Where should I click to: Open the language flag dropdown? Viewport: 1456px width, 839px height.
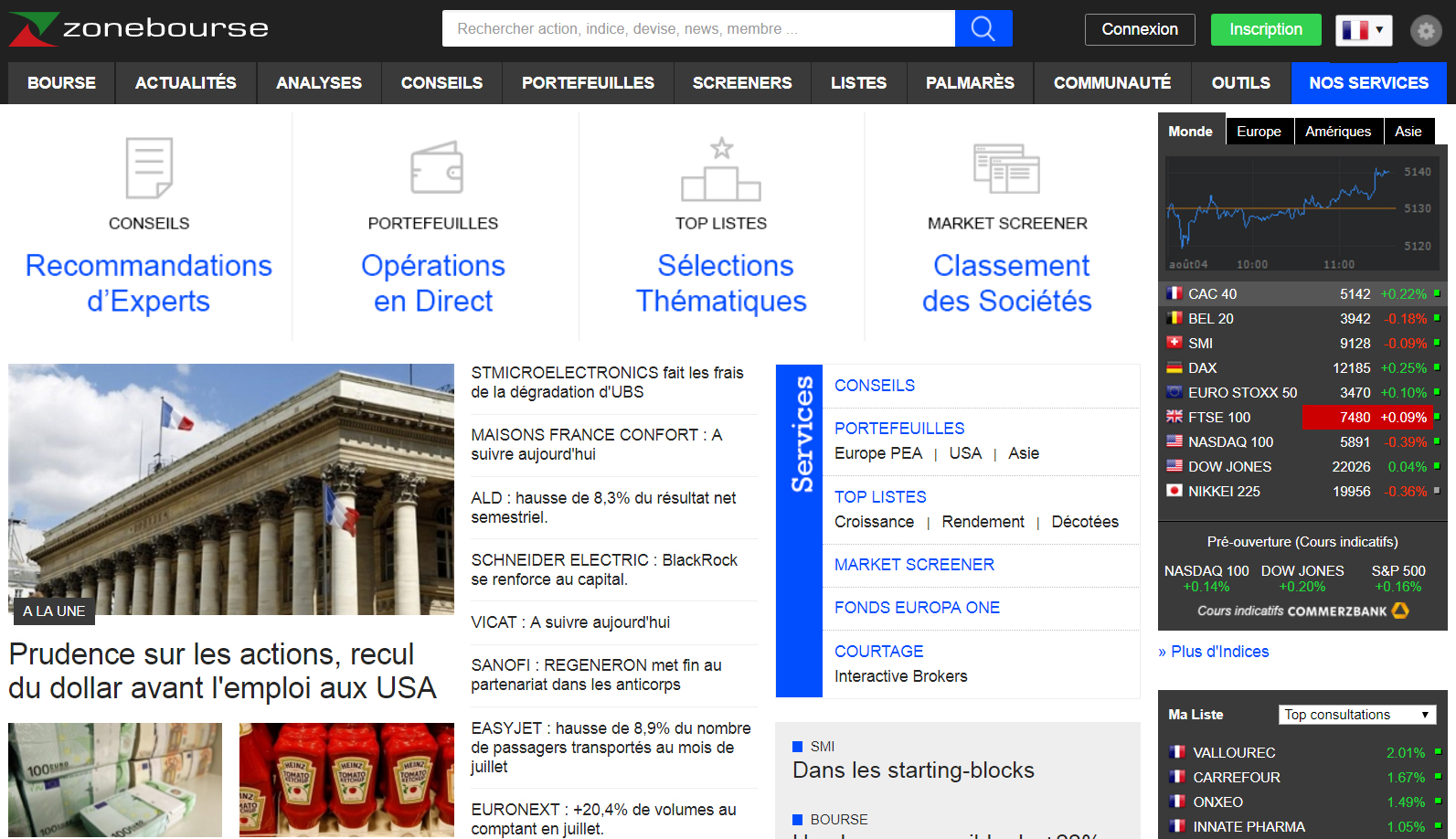tap(1364, 30)
